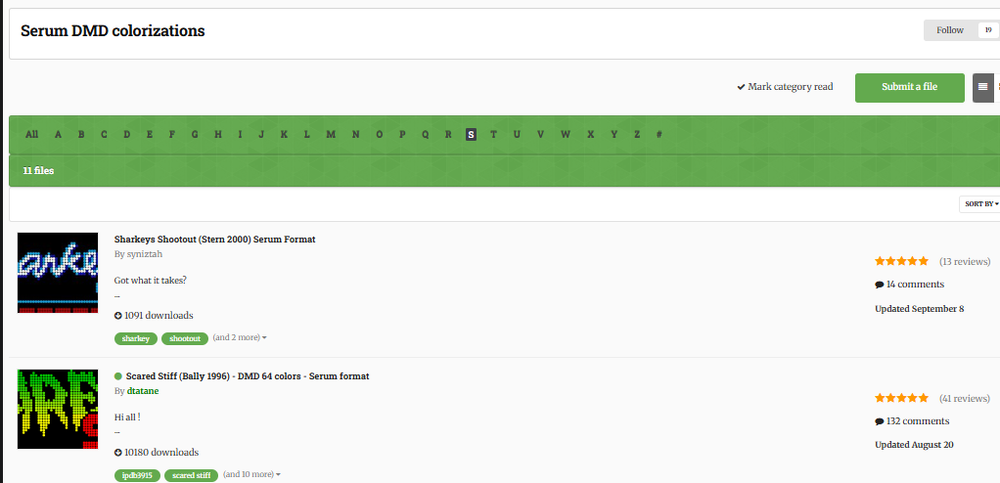Filter files by letter H
Viewport: 1000px width, 483px height.
click(x=218, y=135)
